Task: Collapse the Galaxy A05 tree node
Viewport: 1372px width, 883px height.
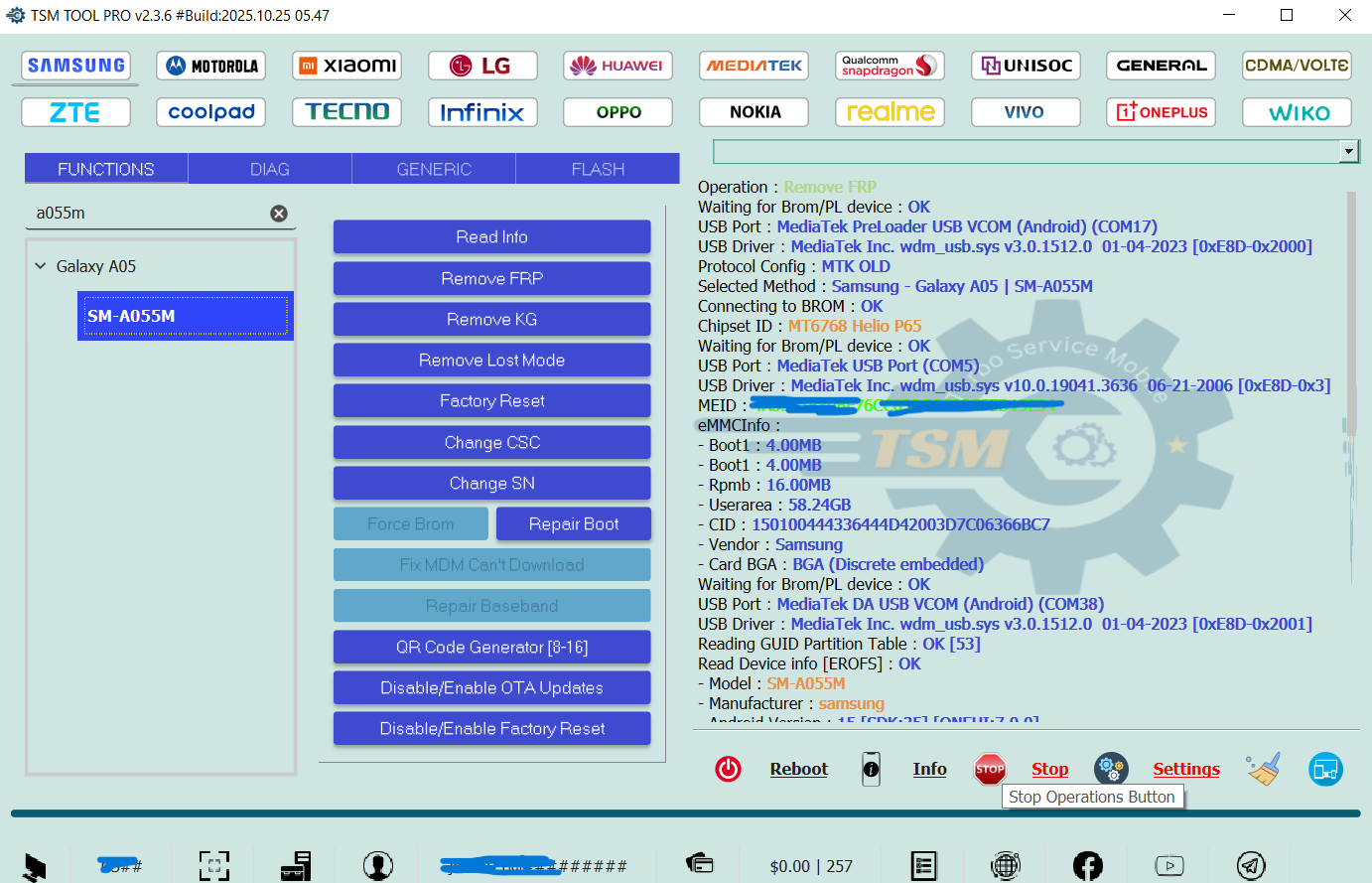Action: point(41,266)
